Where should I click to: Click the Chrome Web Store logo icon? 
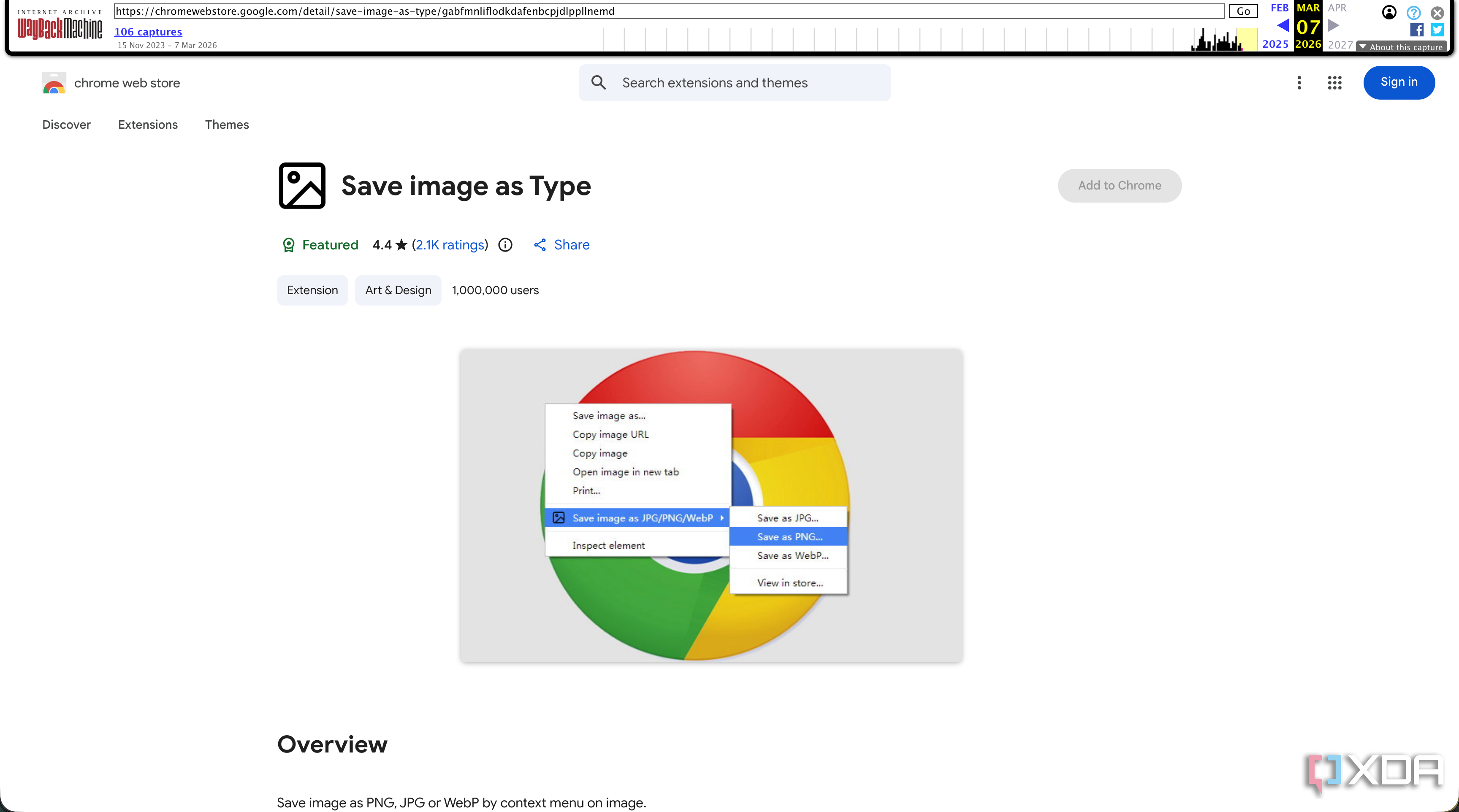(54, 83)
